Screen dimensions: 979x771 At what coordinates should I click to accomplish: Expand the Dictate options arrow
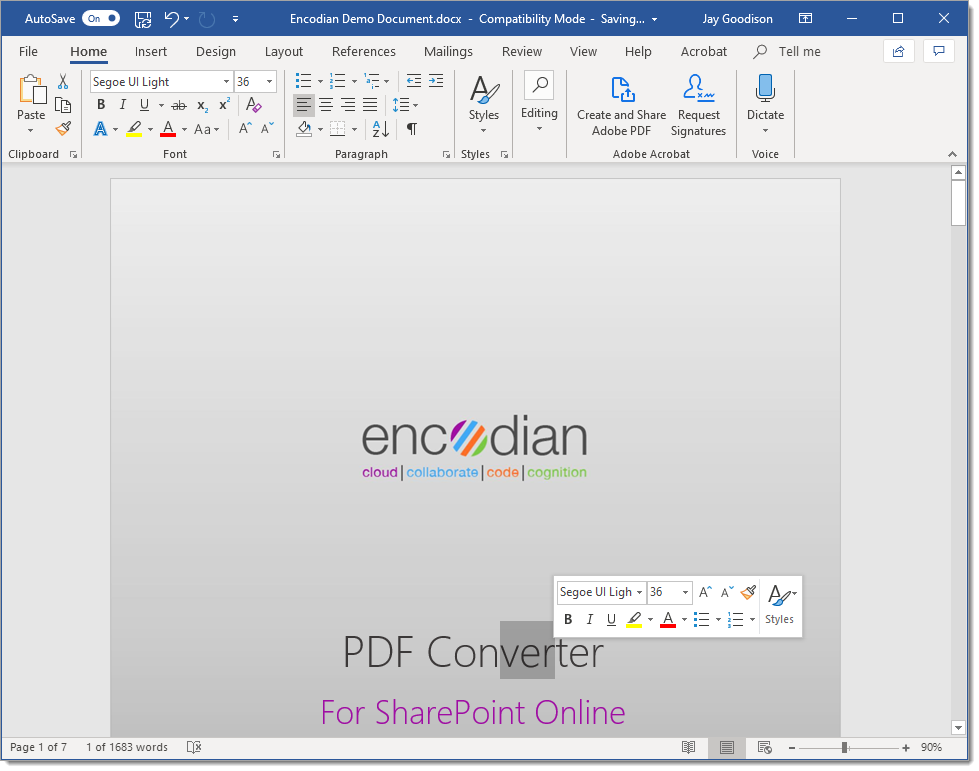point(765,131)
